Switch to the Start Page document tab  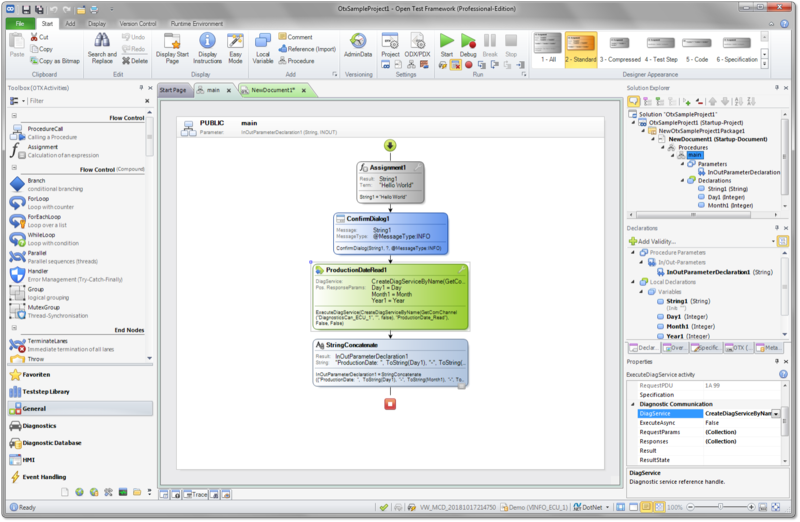[x=172, y=90]
